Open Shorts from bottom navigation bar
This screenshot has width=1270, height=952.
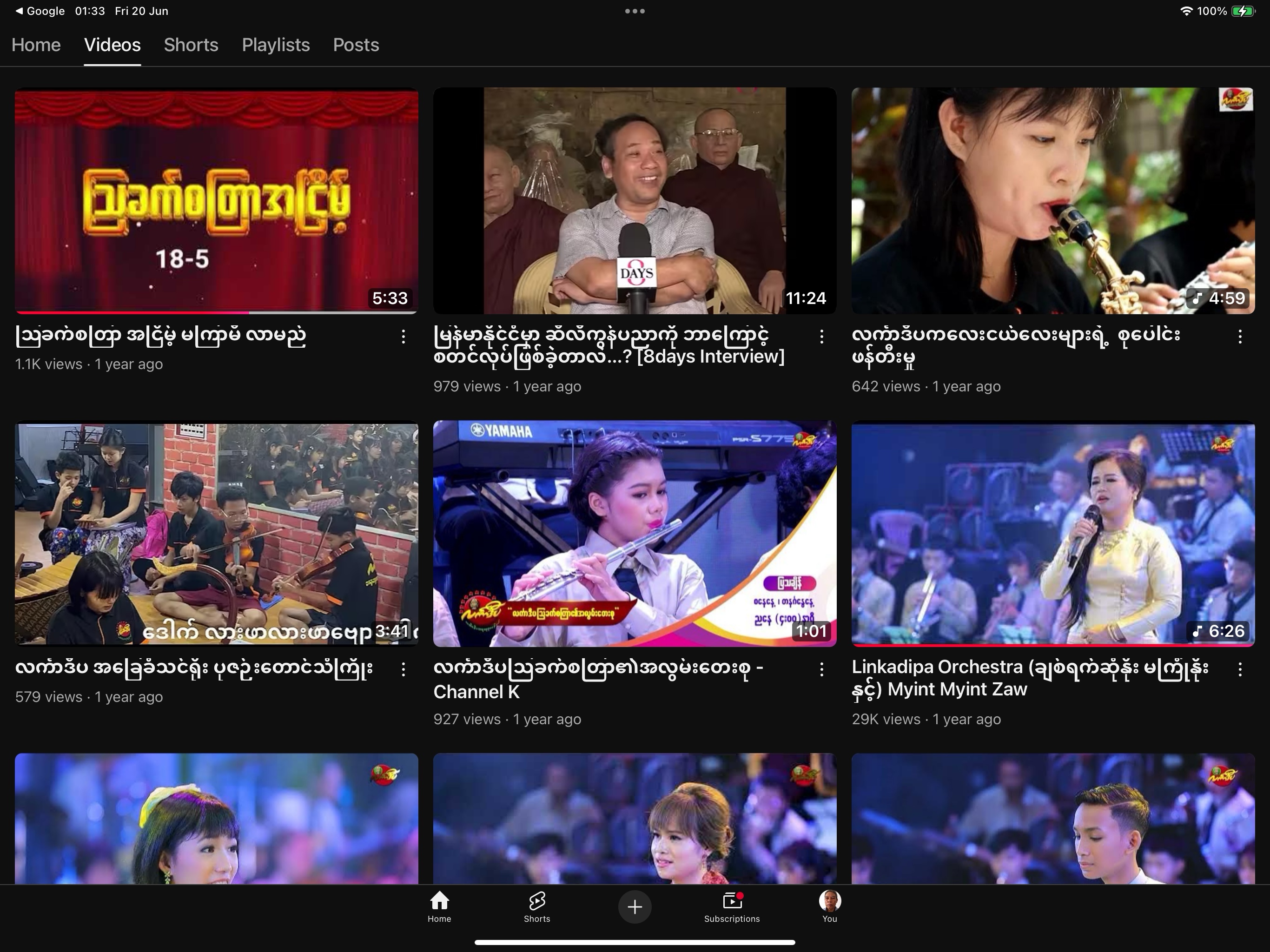coord(537,906)
